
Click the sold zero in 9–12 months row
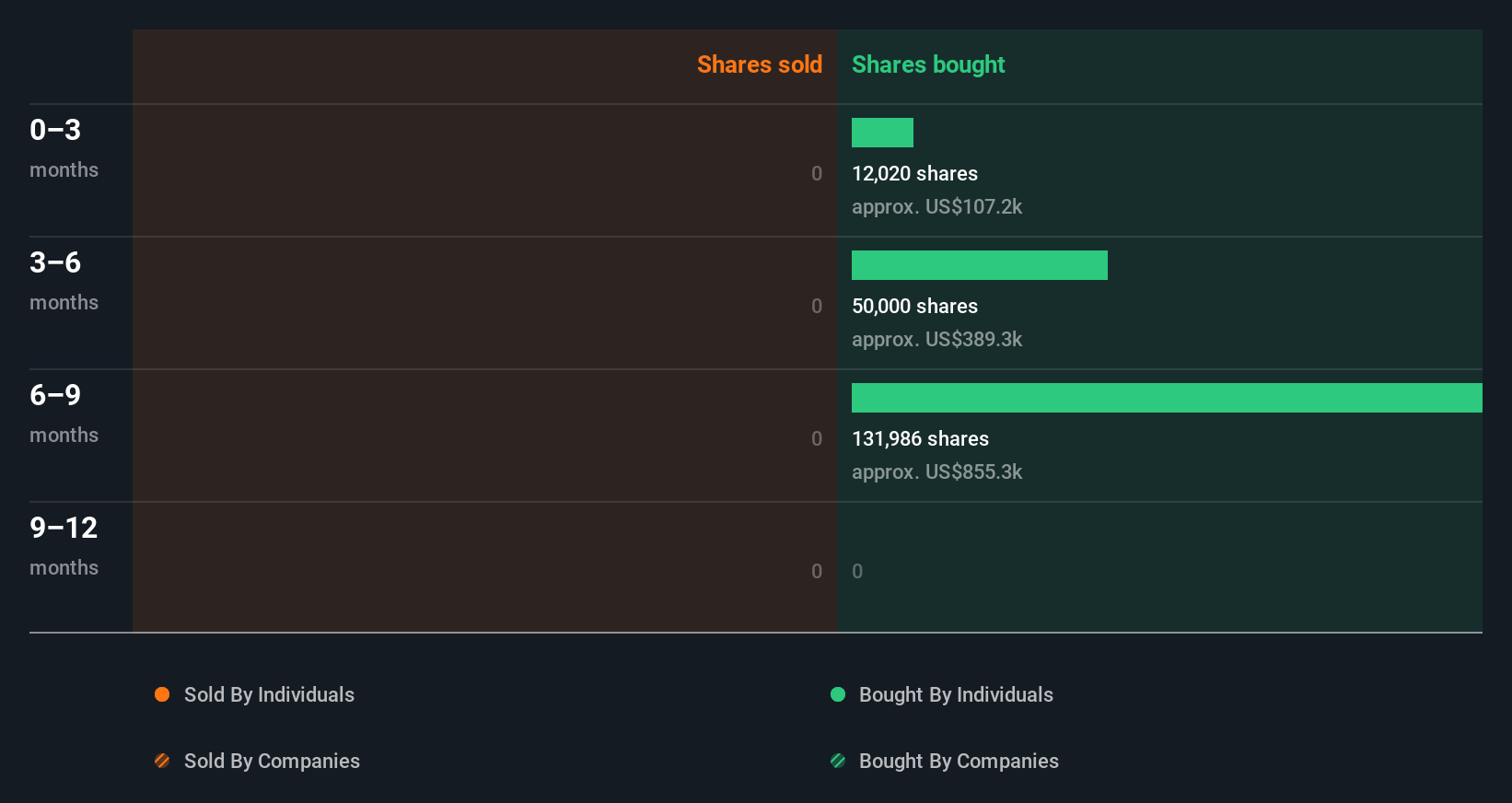[x=817, y=571]
